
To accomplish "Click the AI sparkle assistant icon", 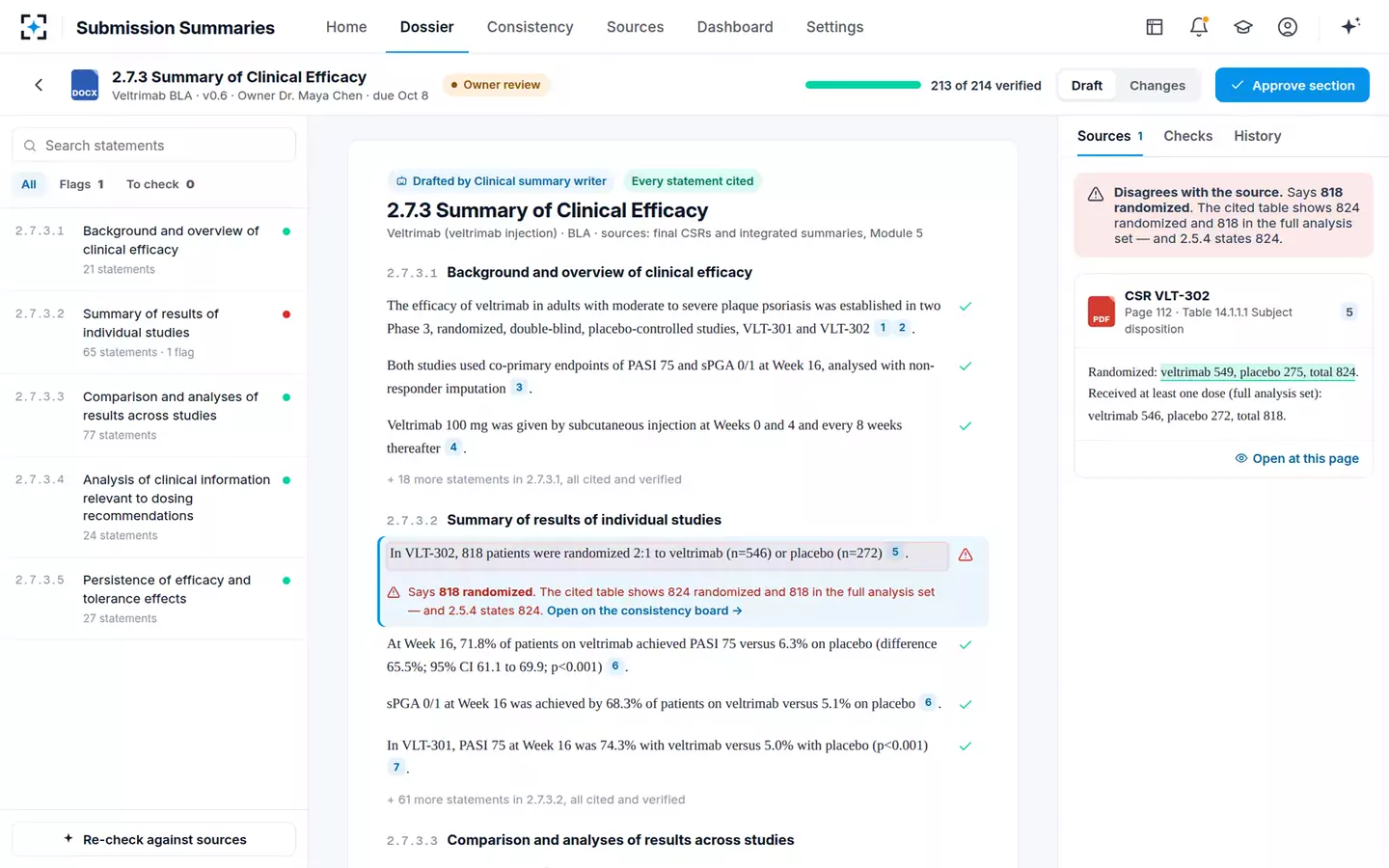I will [x=1350, y=26].
